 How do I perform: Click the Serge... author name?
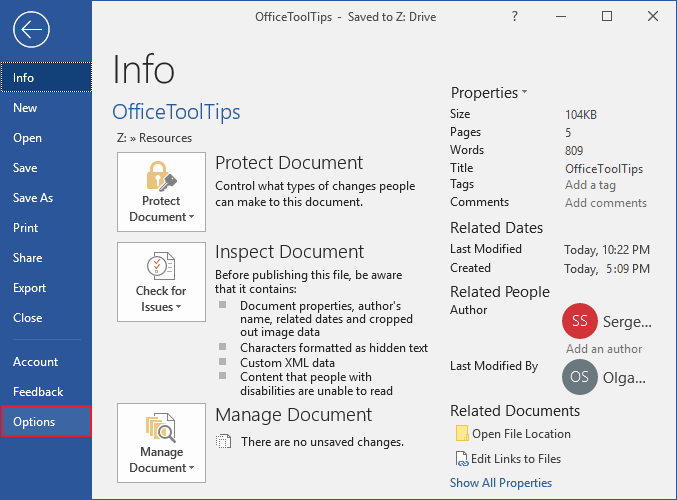[627, 322]
